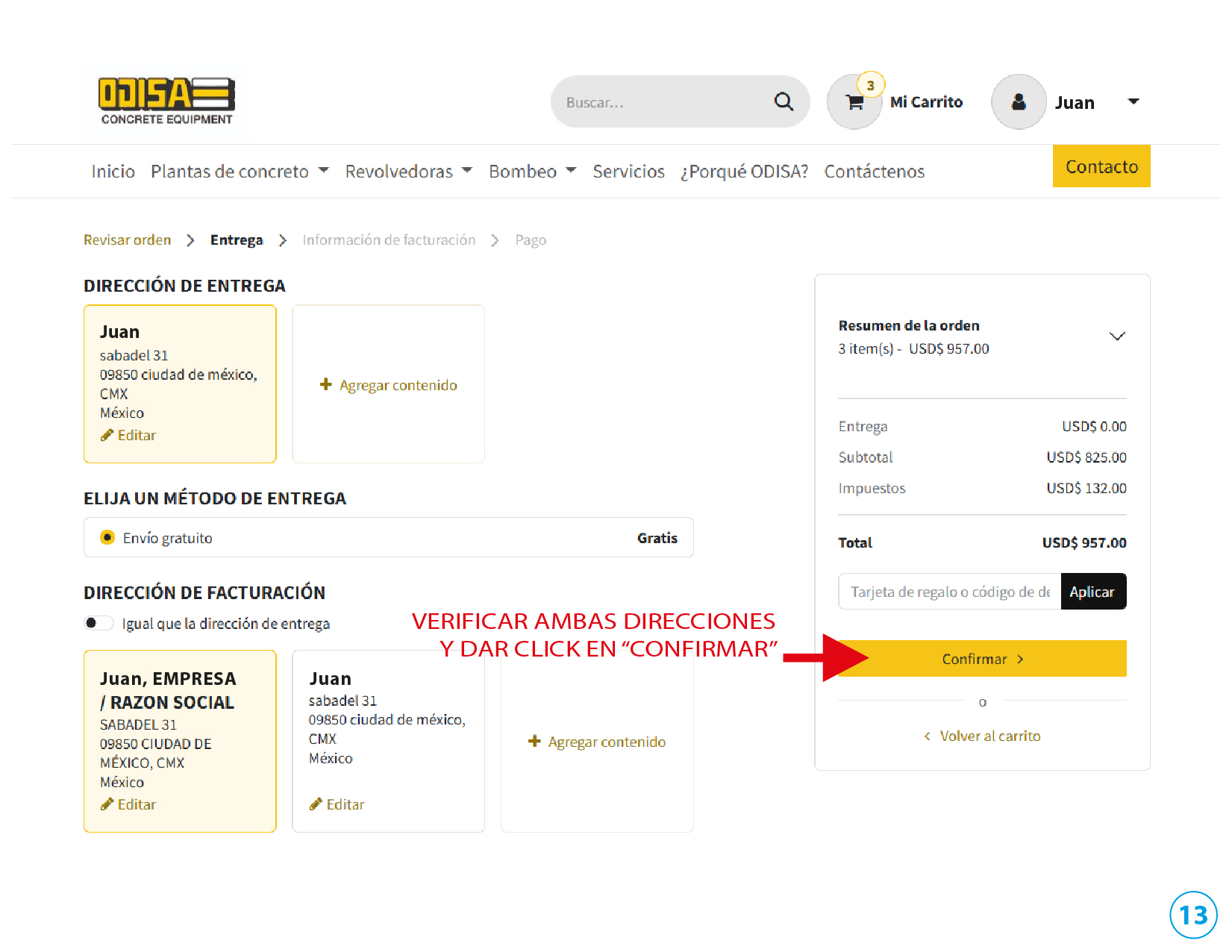Click the ODISA Concrete Equipment logo
Screen dimensions: 1232x952
166,101
